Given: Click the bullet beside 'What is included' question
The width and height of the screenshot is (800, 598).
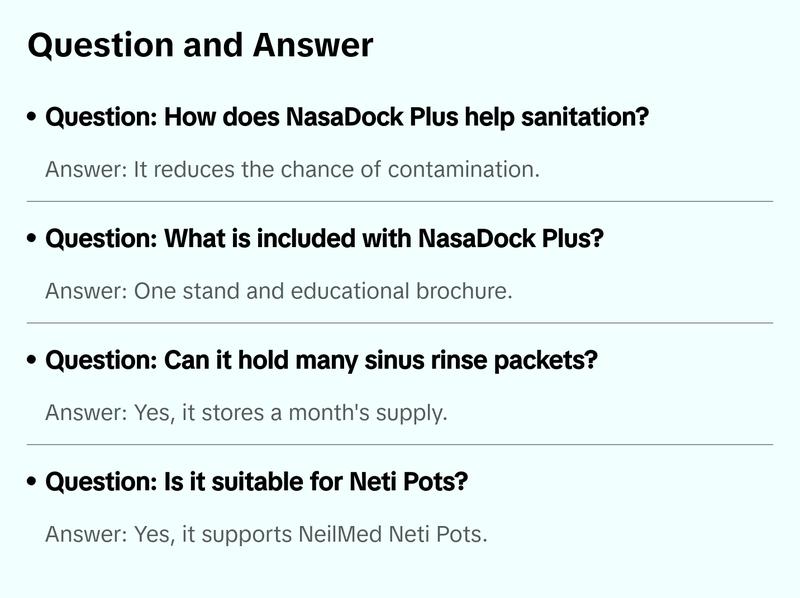Looking at the screenshot, I should tap(33, 240).
